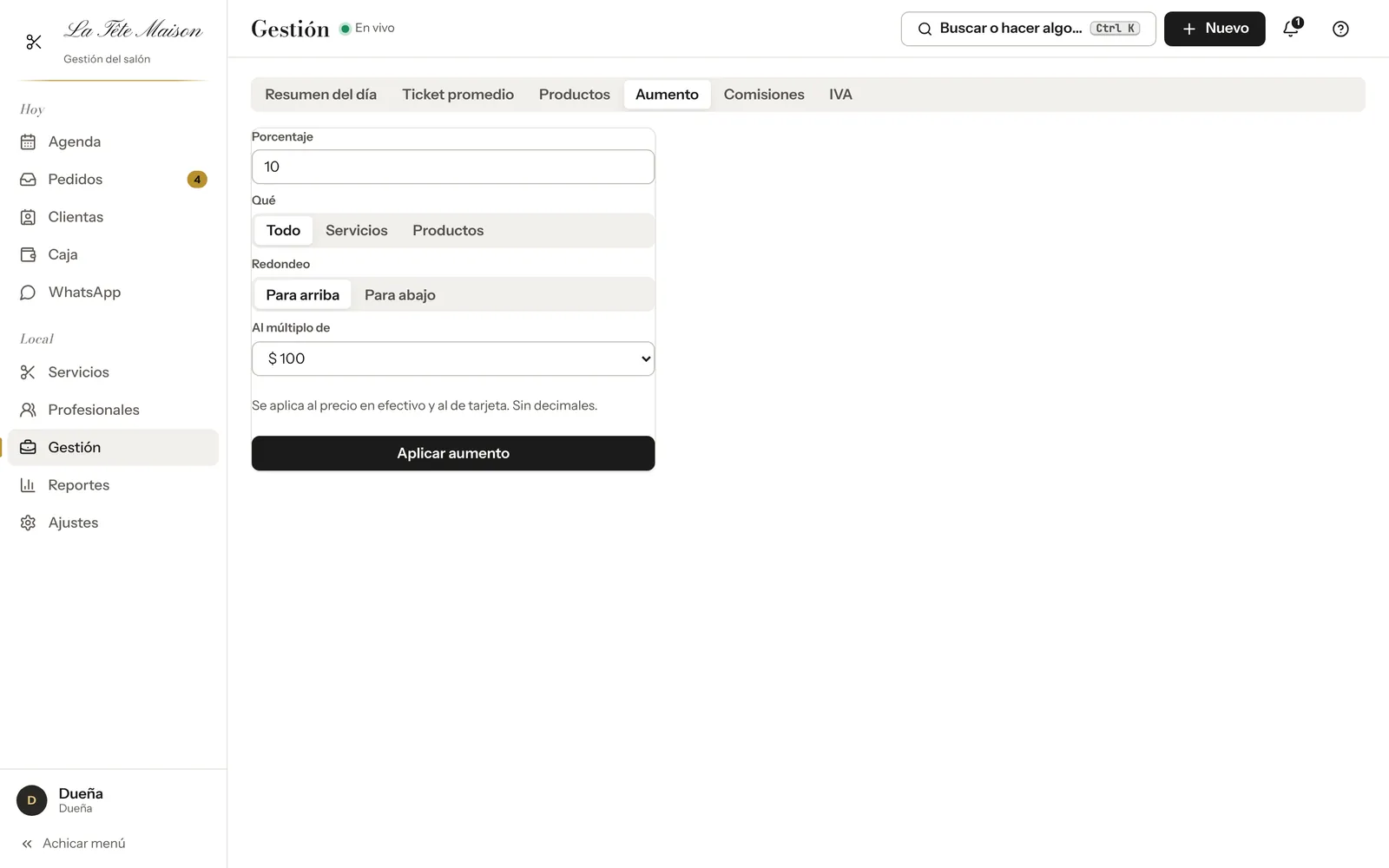Click the Dueña avatar circle
Image resolution: width=1389 pixels, height=868 pixels.
click(32, 800)
